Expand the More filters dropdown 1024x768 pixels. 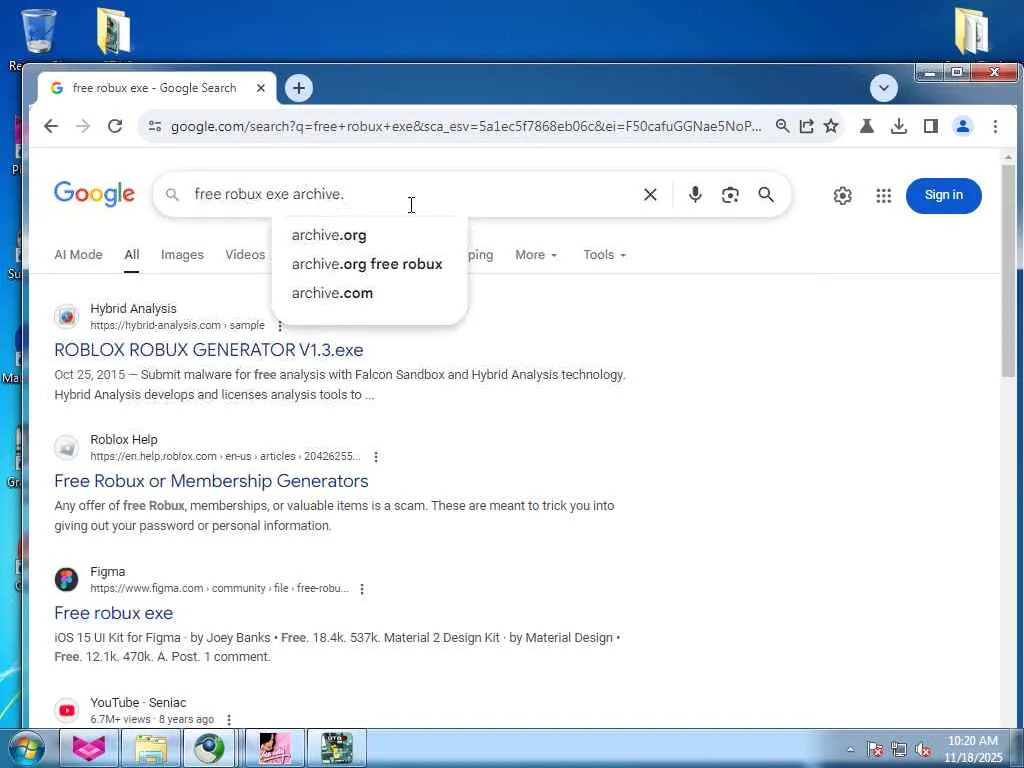click(536, 255)
